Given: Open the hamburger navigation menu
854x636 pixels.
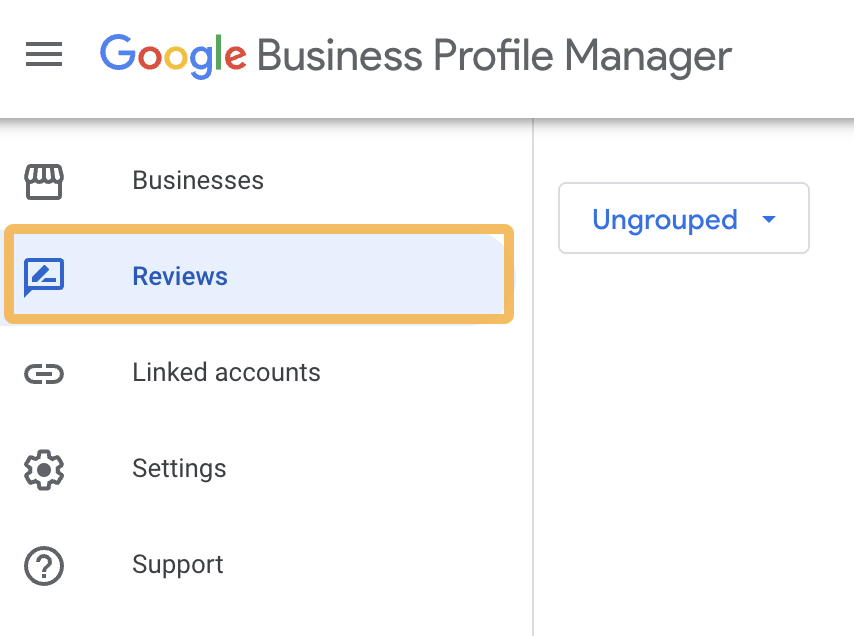Looking at the screenshot, I should pos(43,55).
